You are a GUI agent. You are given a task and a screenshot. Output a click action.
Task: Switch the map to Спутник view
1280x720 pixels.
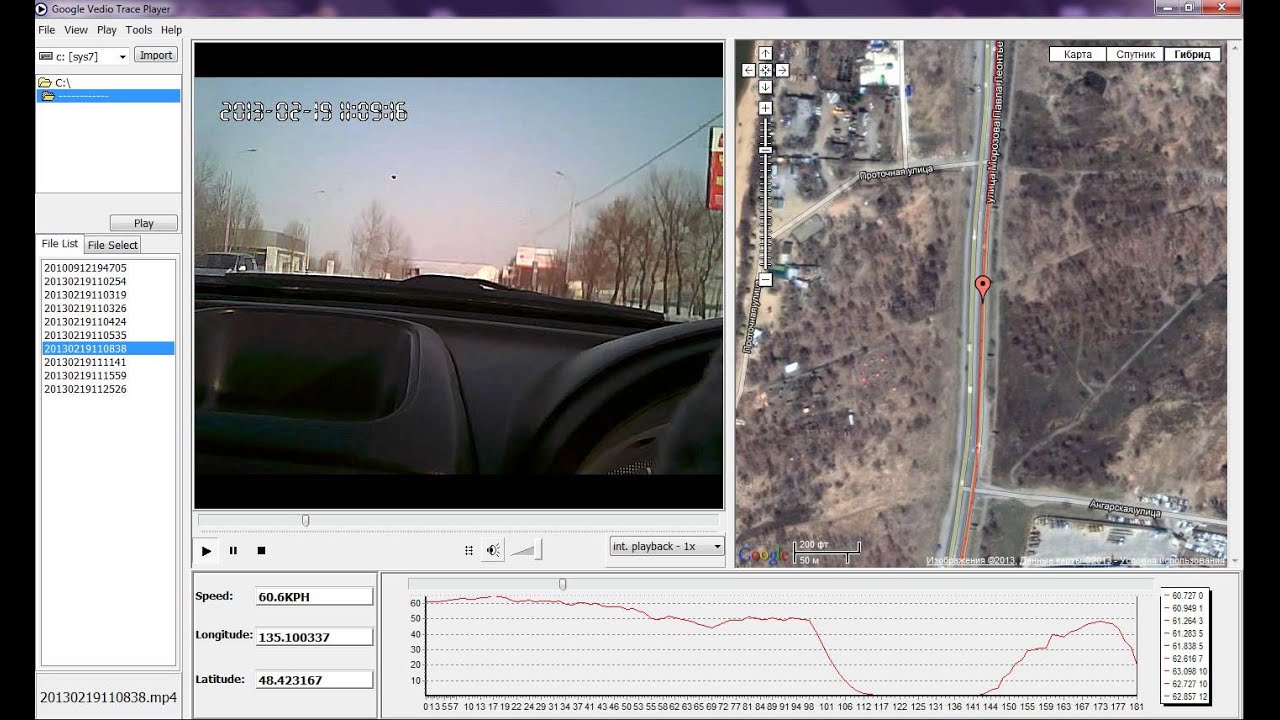pyautogui.click(x=1135, y=54)
